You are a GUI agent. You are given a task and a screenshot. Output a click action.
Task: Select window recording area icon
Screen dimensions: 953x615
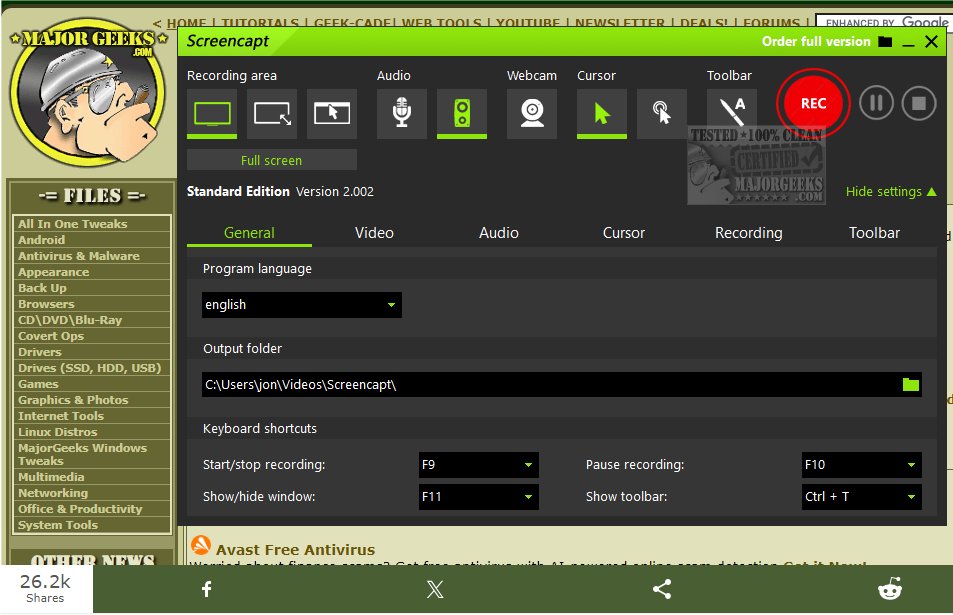point(332,113)
